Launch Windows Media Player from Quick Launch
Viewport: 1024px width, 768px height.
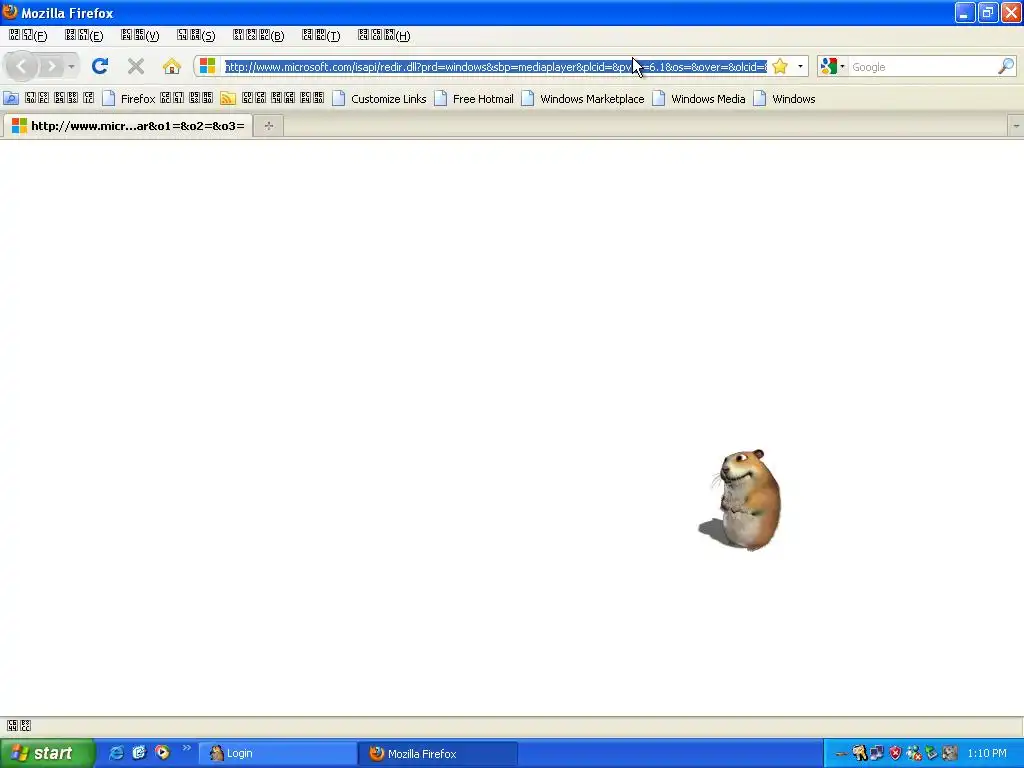162,753
